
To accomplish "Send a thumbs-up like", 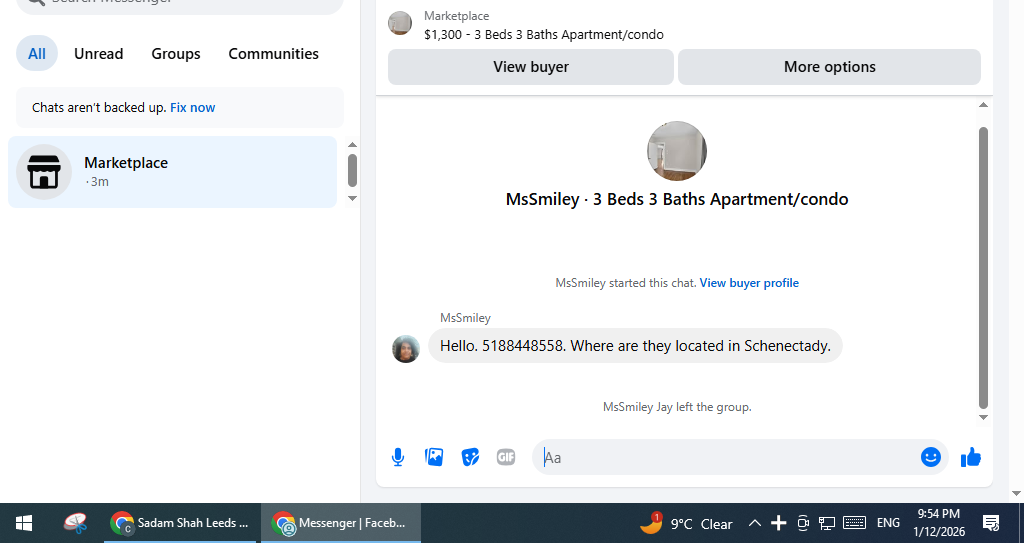I will [971, 457].
